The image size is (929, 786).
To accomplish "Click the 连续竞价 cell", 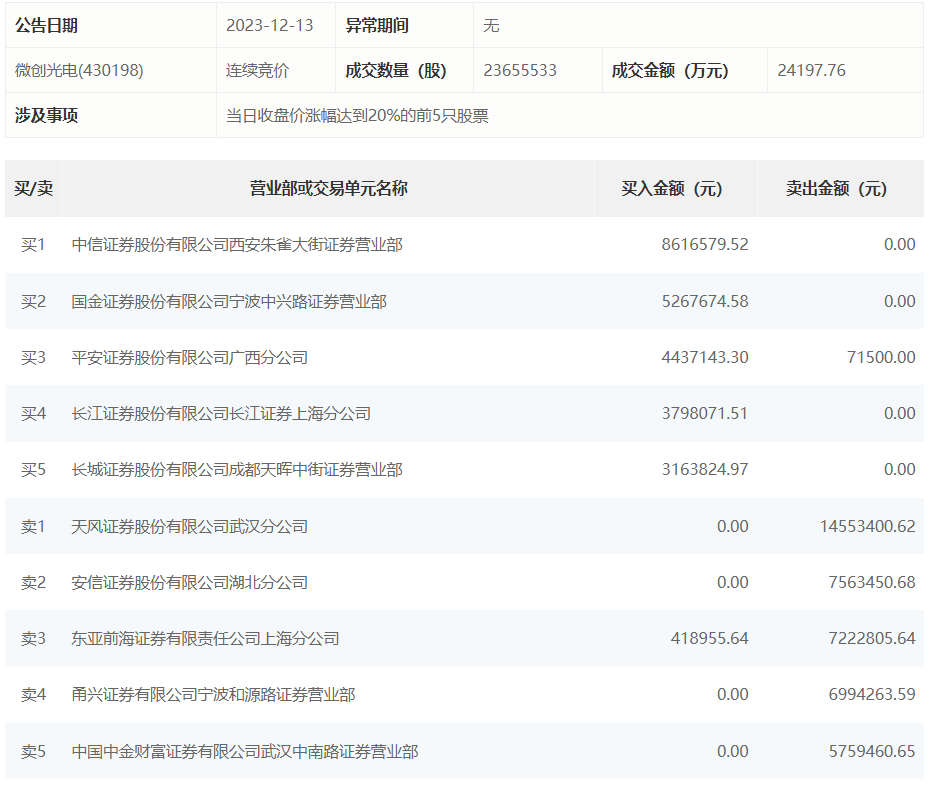I will pyautogui.click(x=257, y=70).
